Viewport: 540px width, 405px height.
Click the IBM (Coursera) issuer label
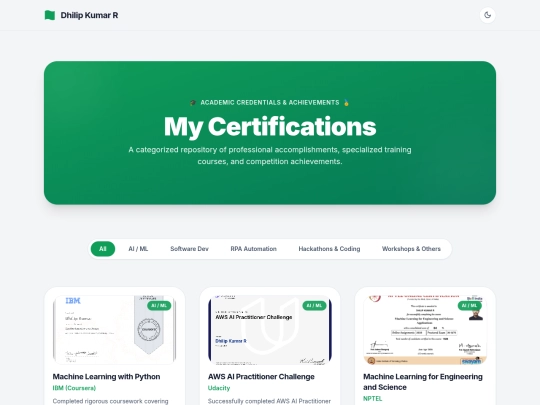click(74, 388)
